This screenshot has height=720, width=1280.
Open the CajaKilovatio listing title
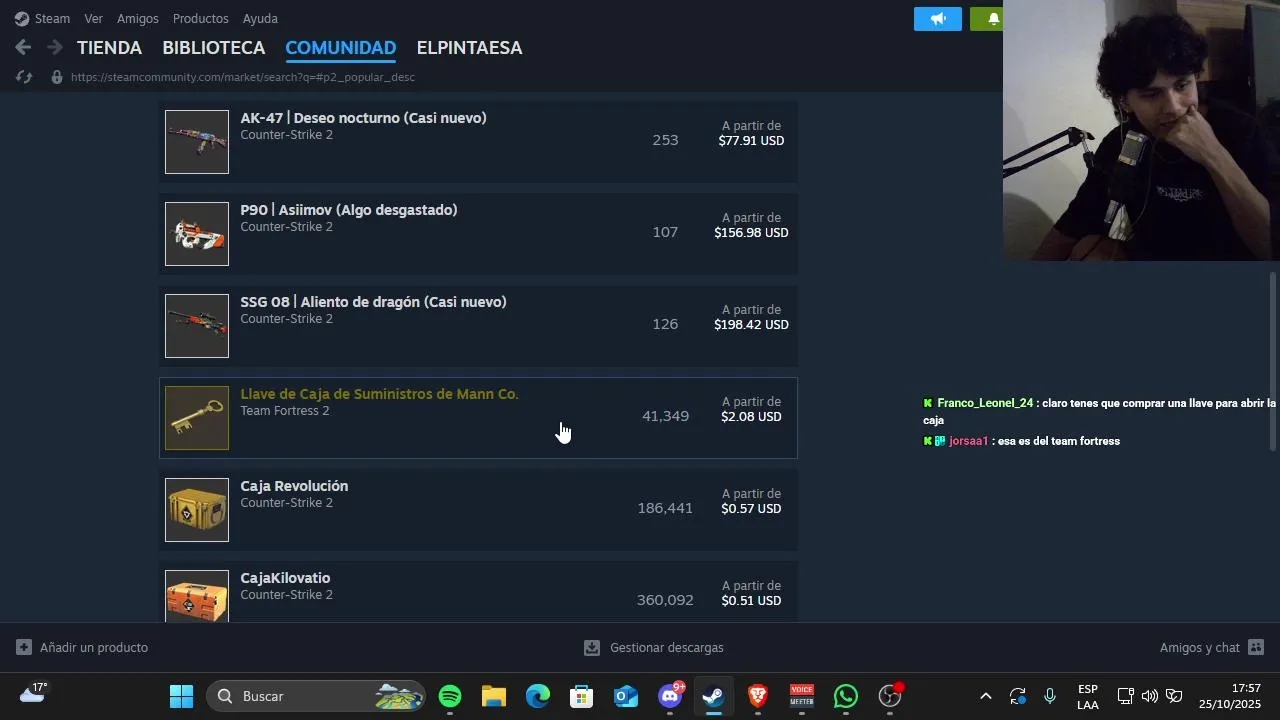point(285,578)
